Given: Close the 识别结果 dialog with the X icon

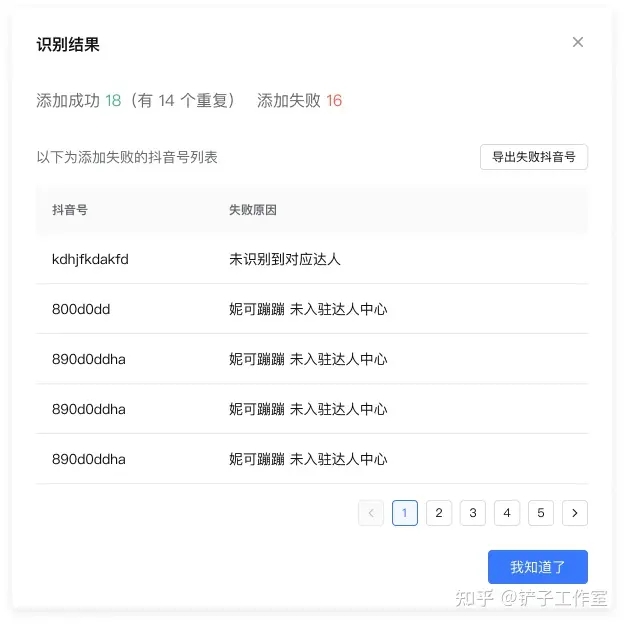Looking at the screenshot, I should (x=578, y=42).
